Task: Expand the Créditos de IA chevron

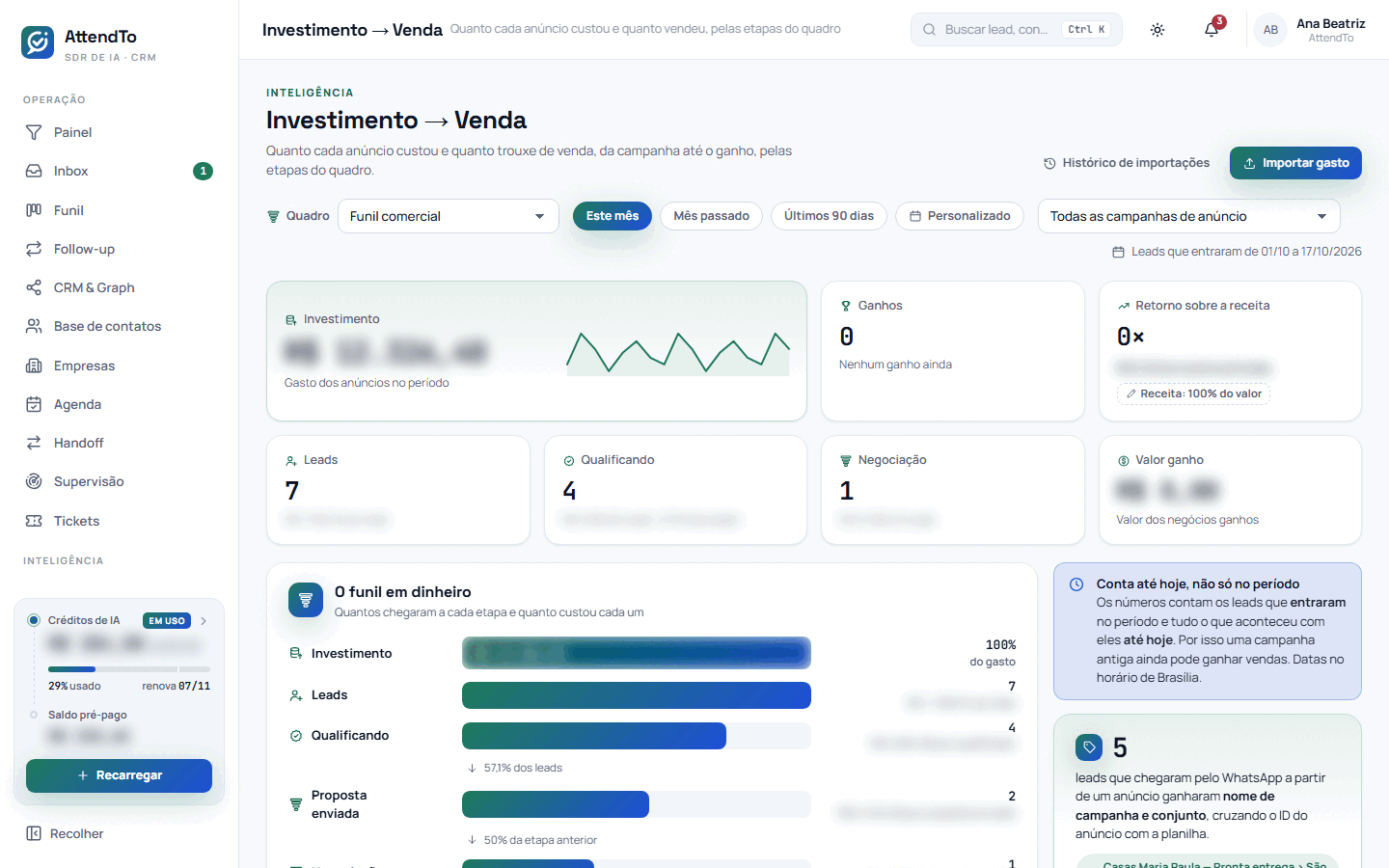Action: tap(204, 621)
